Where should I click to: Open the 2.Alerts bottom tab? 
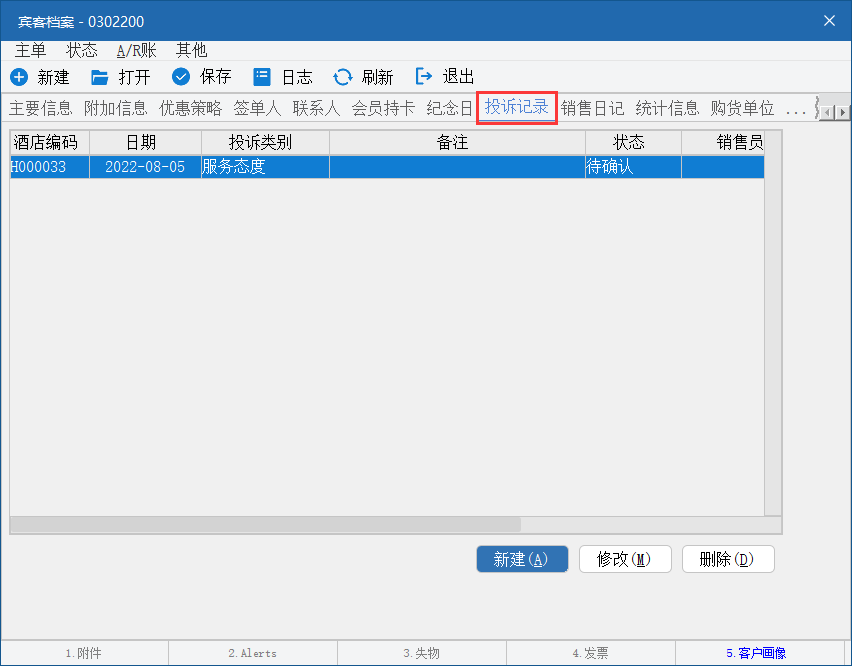(x=253, y=653)
